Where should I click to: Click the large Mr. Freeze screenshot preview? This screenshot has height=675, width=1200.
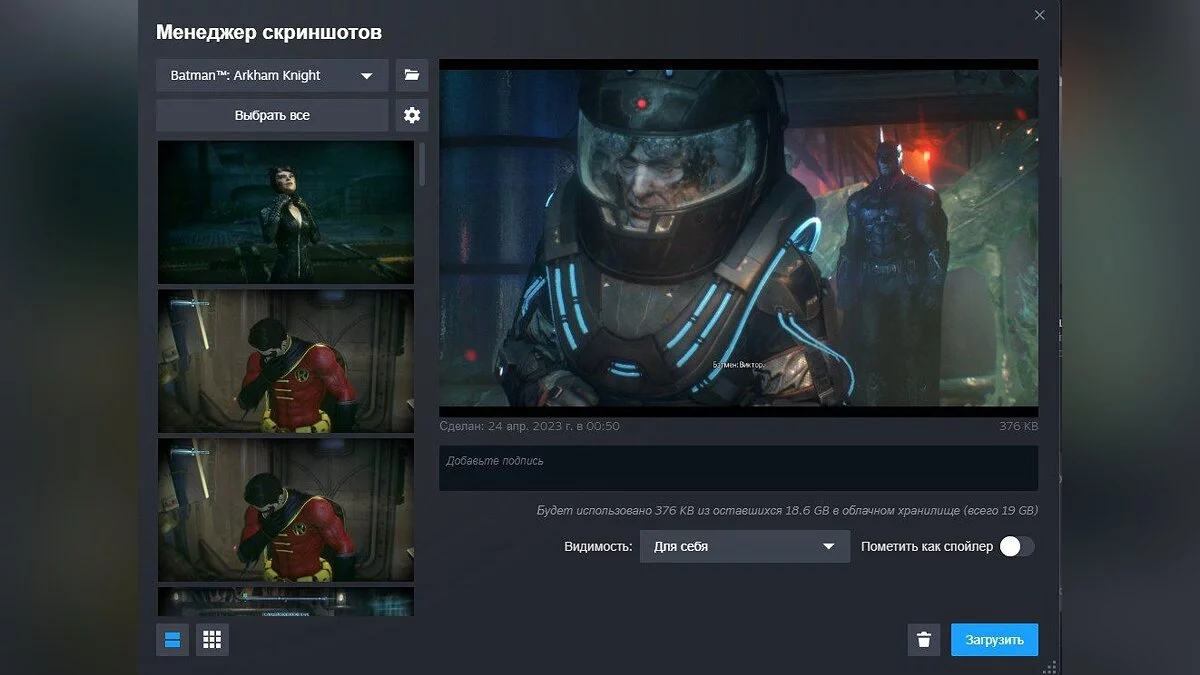point(738,238)
